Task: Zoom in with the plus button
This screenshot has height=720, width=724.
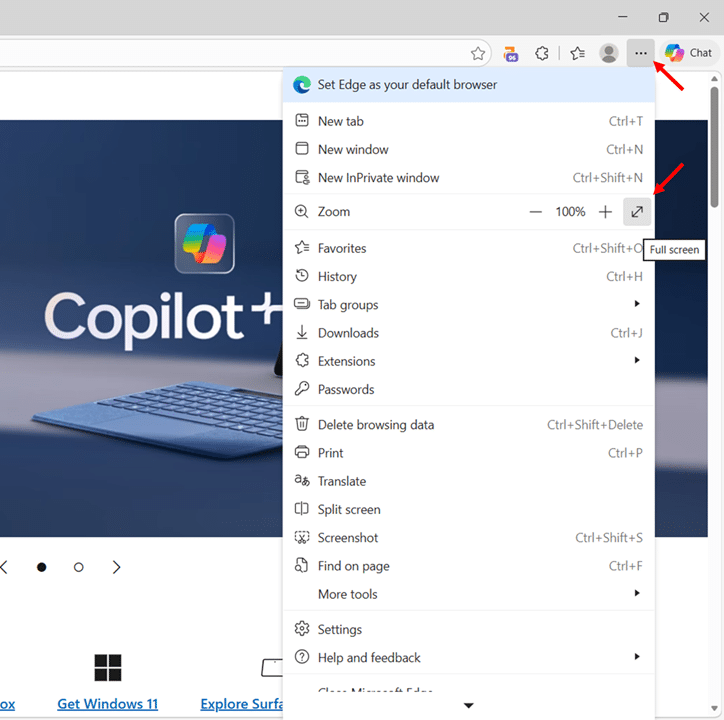Action: [x=605, y=212]
